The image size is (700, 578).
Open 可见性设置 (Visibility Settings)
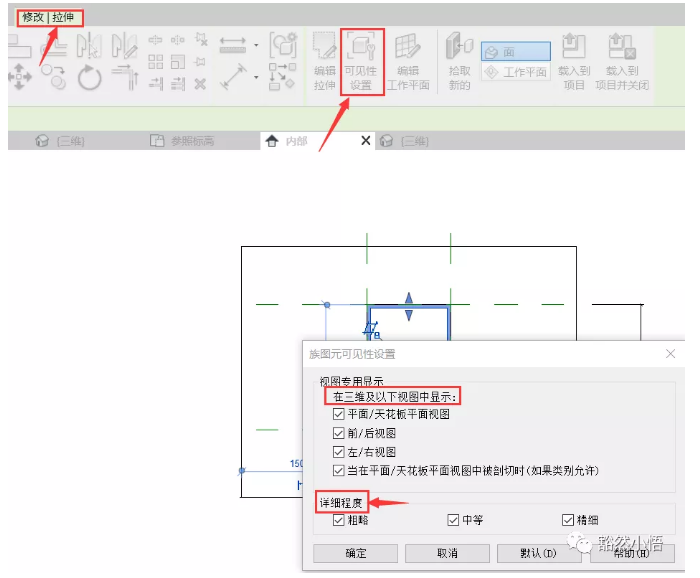(x=361, y=62)
